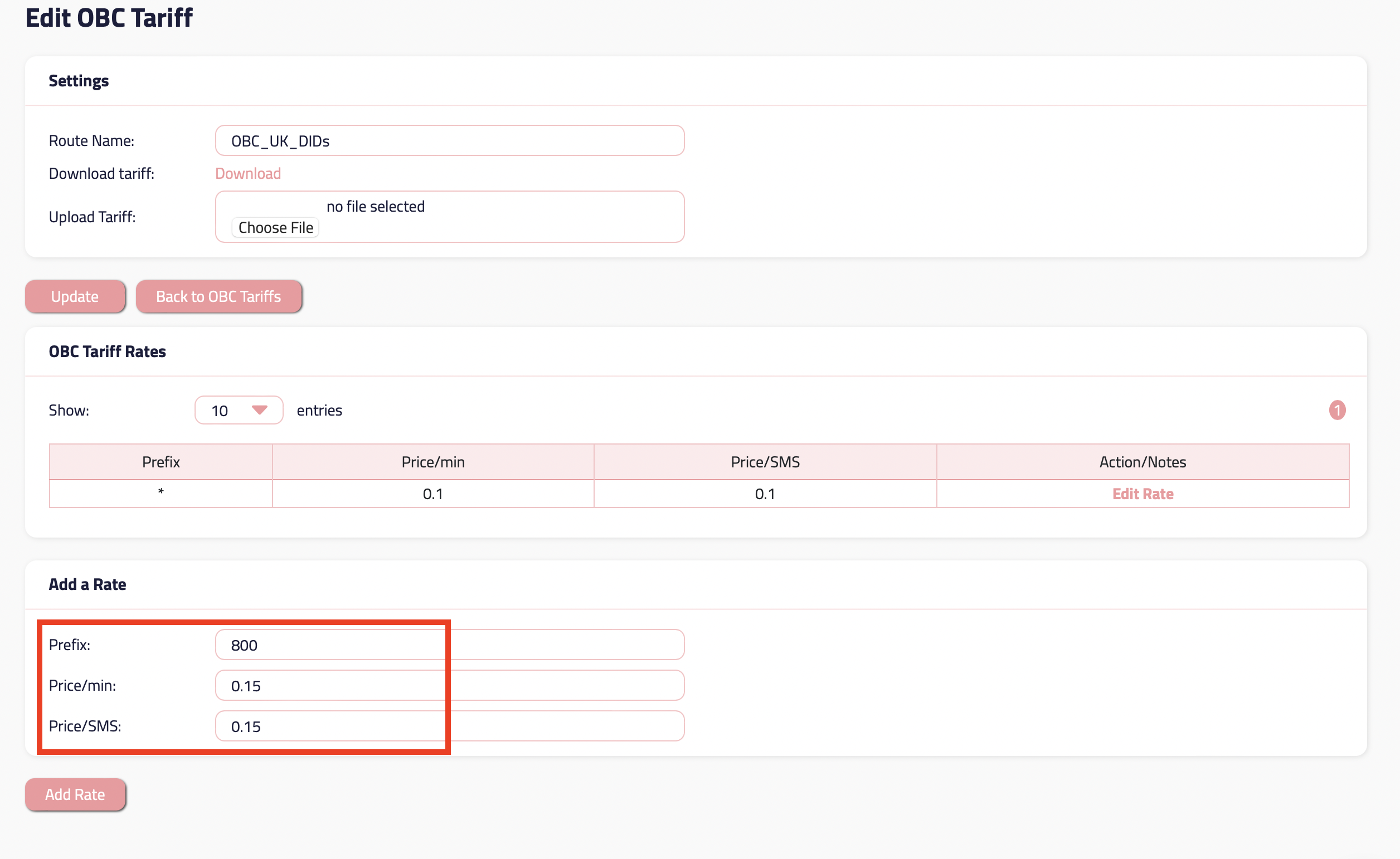
Task: Sort by Price/min column header
Action: click(432, 462)
